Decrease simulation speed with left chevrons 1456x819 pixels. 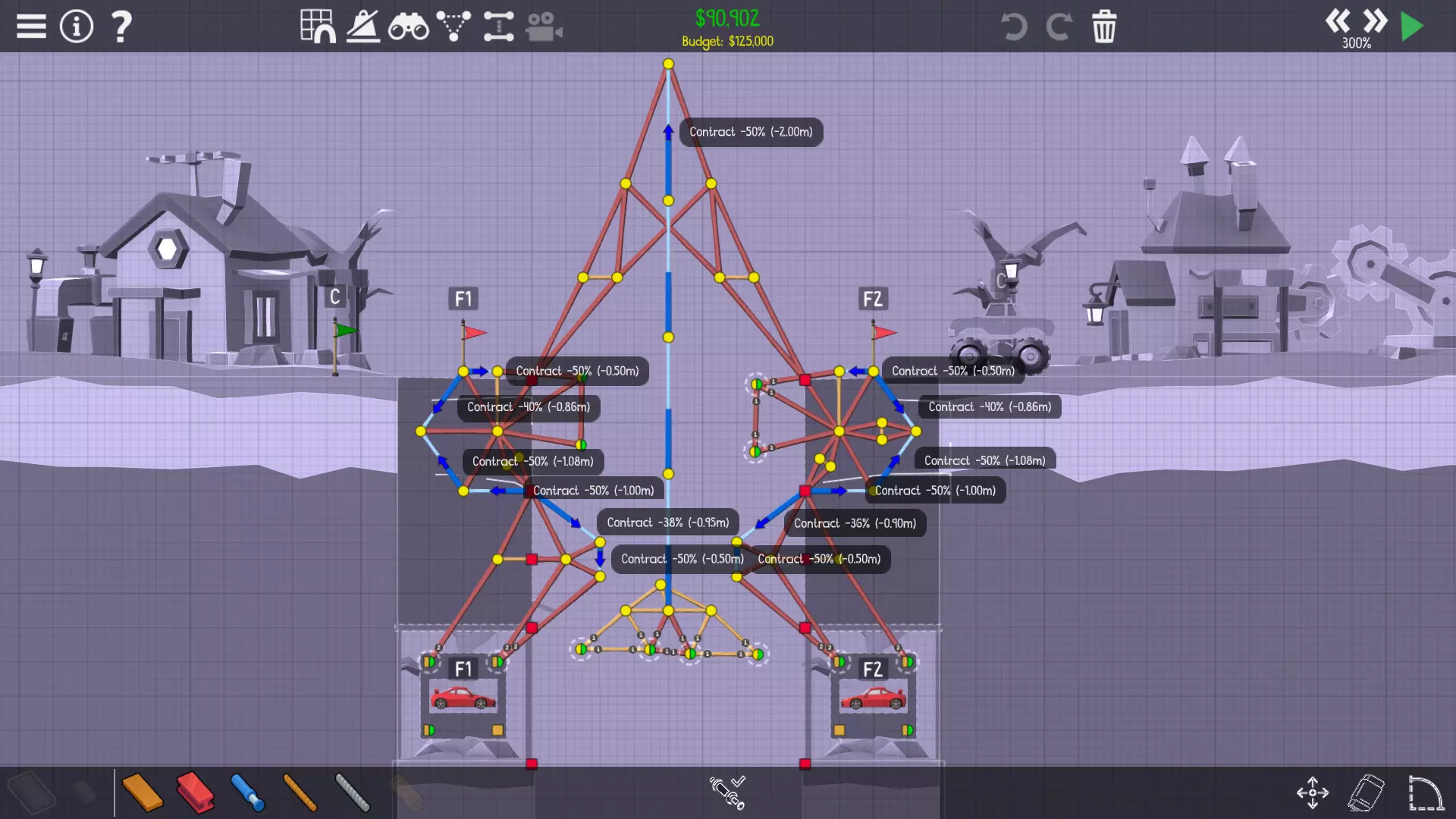[x=1338, y=20]
